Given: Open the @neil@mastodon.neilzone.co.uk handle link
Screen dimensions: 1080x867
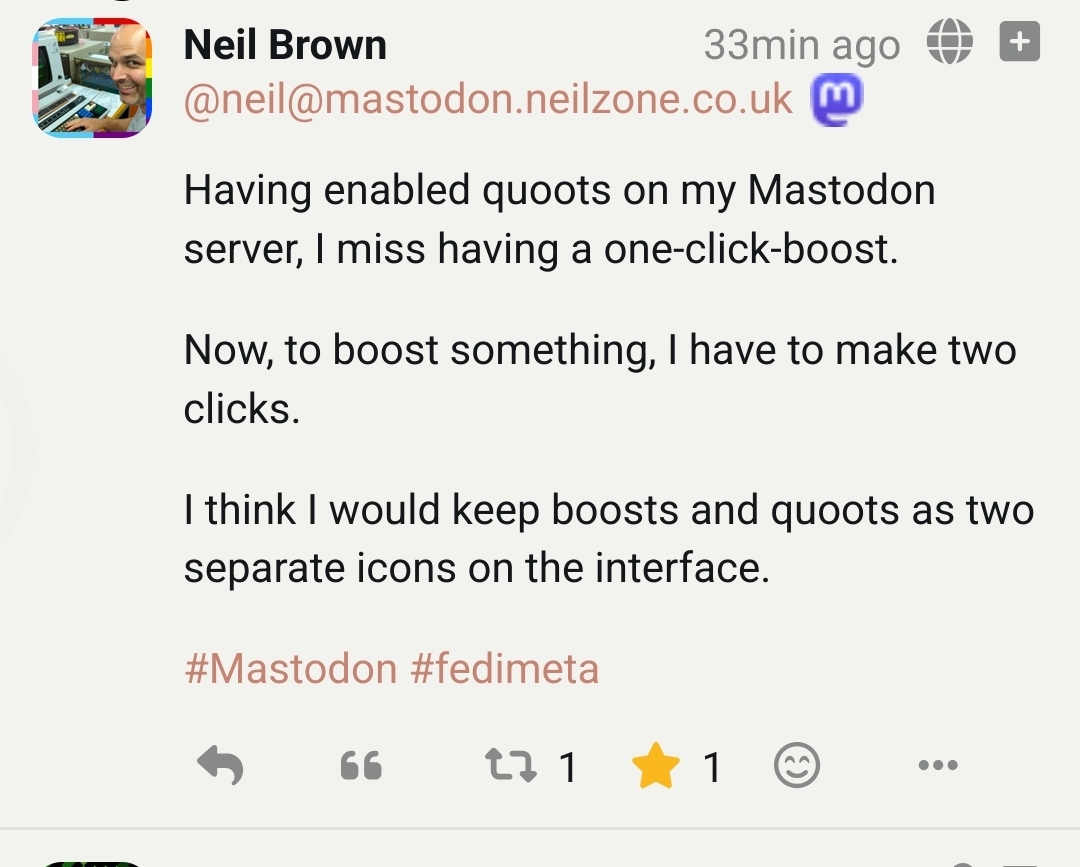Looking at the screenshot, I should click(x=488, y=99).
